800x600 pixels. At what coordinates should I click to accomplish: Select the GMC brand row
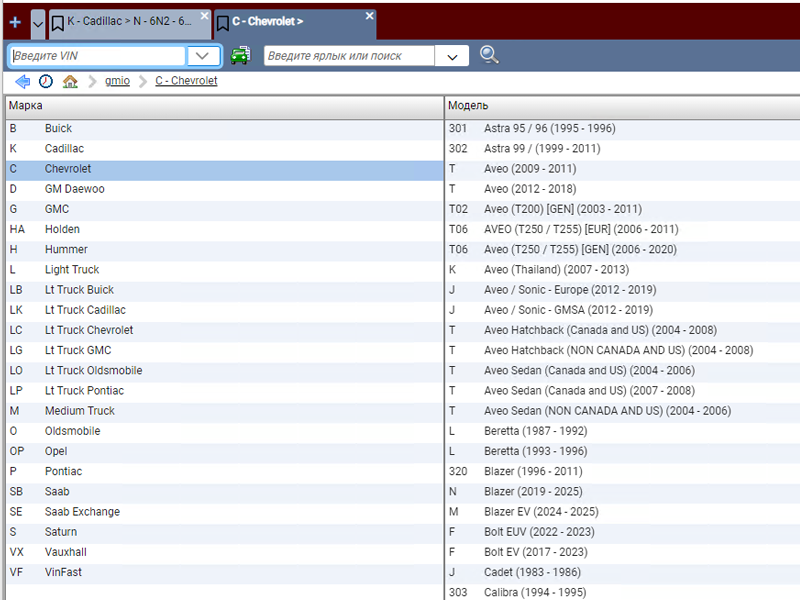(x=224, y=209)
